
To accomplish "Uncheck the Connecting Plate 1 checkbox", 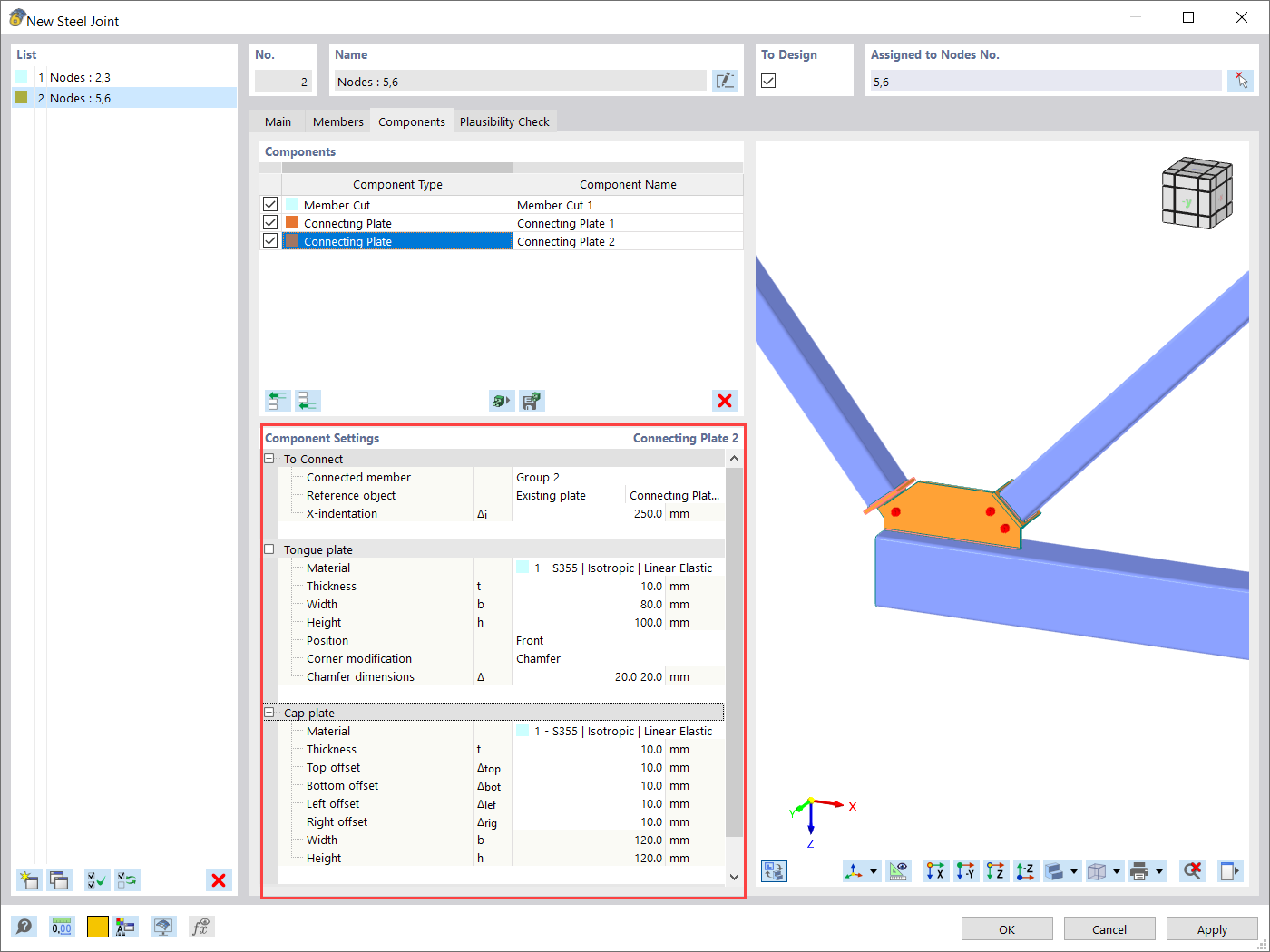I will 270,223.
